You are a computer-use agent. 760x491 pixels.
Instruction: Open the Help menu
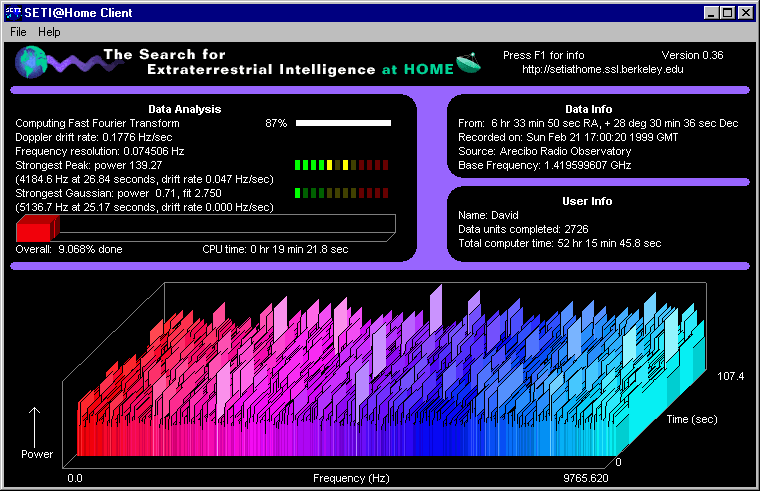(x=49, y=32)
